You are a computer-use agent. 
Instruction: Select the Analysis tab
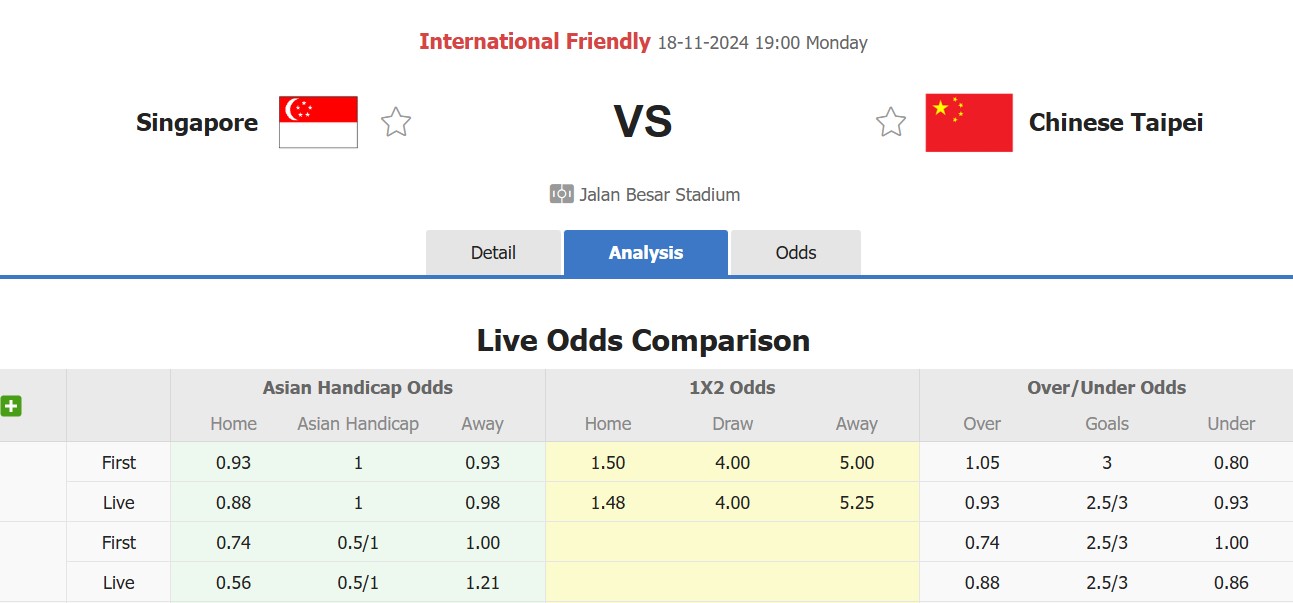coord(645,252)
